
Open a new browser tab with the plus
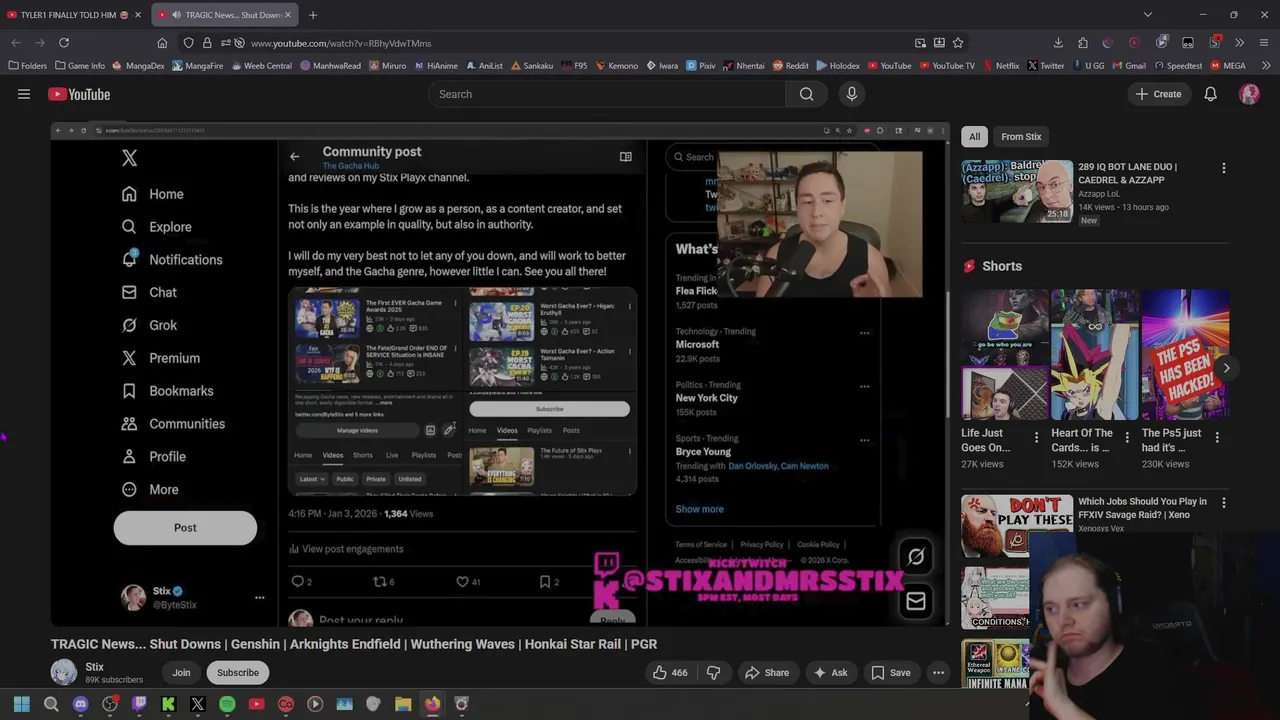point(313,15)
